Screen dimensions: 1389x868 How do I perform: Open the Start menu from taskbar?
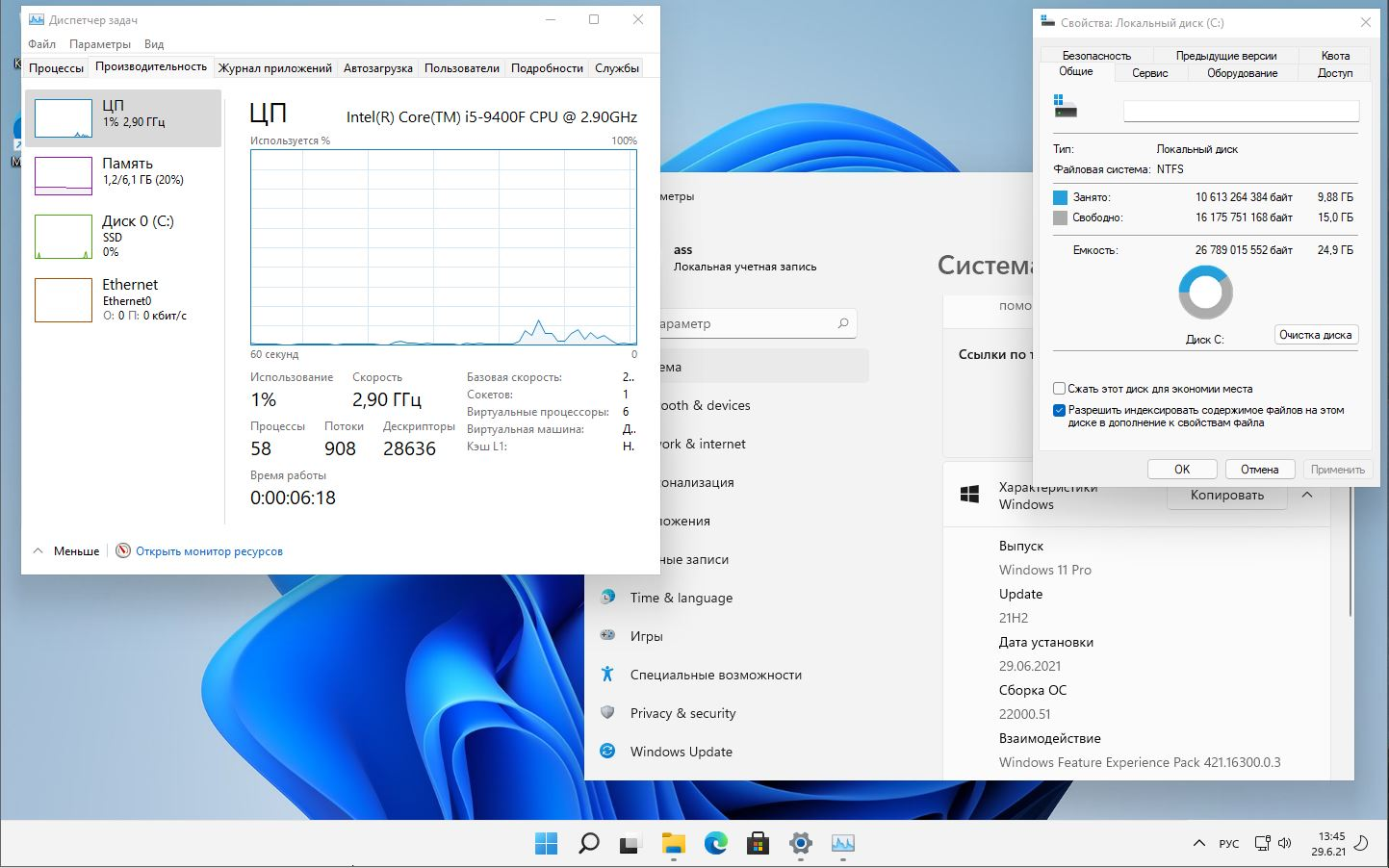[546, 843]
